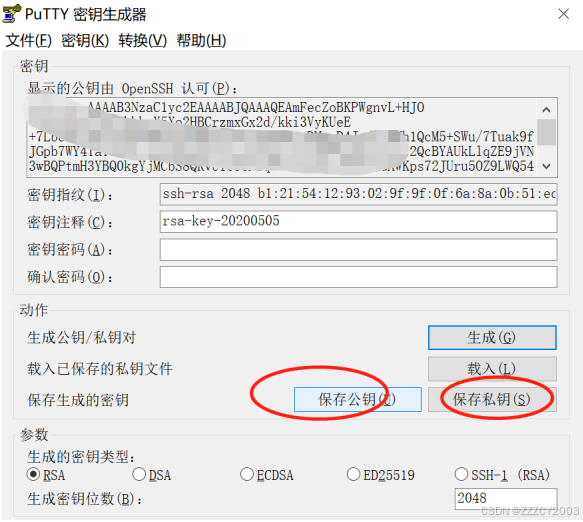Click the 确认密码(O) confirm passphrase field
The height and width of the screenshot is (522, 583).
coord(358,277)
